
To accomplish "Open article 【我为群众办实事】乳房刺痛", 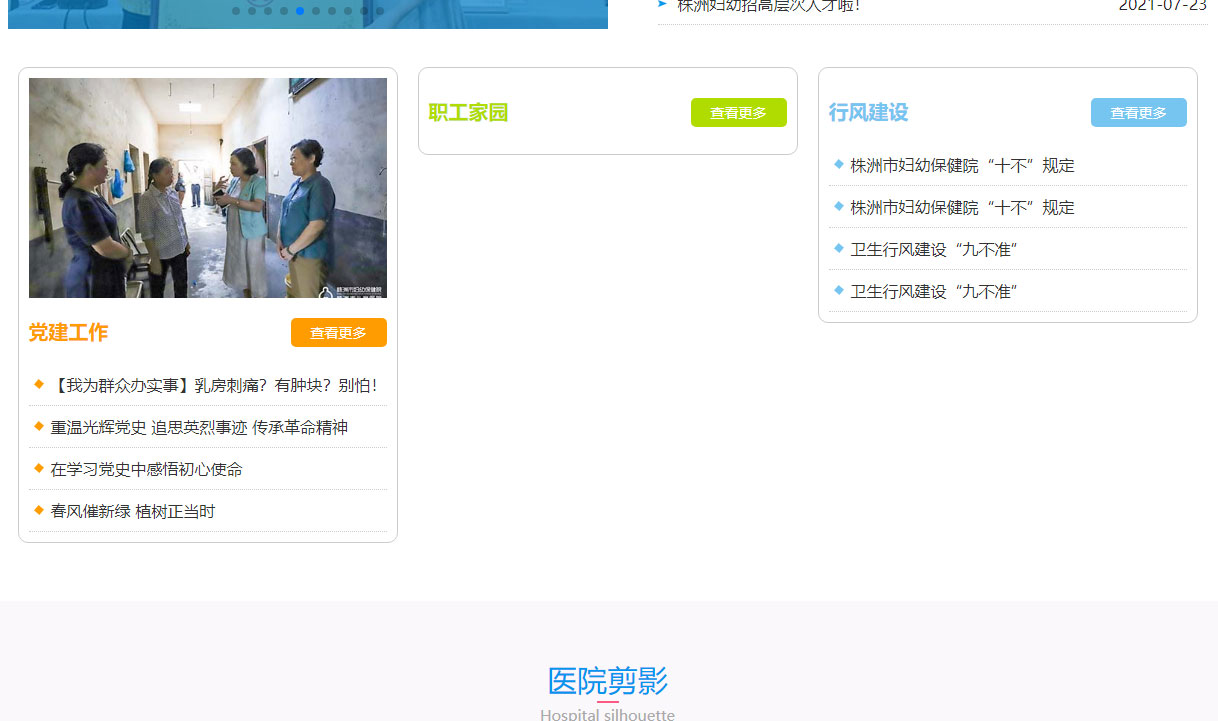I will [214, 385].
